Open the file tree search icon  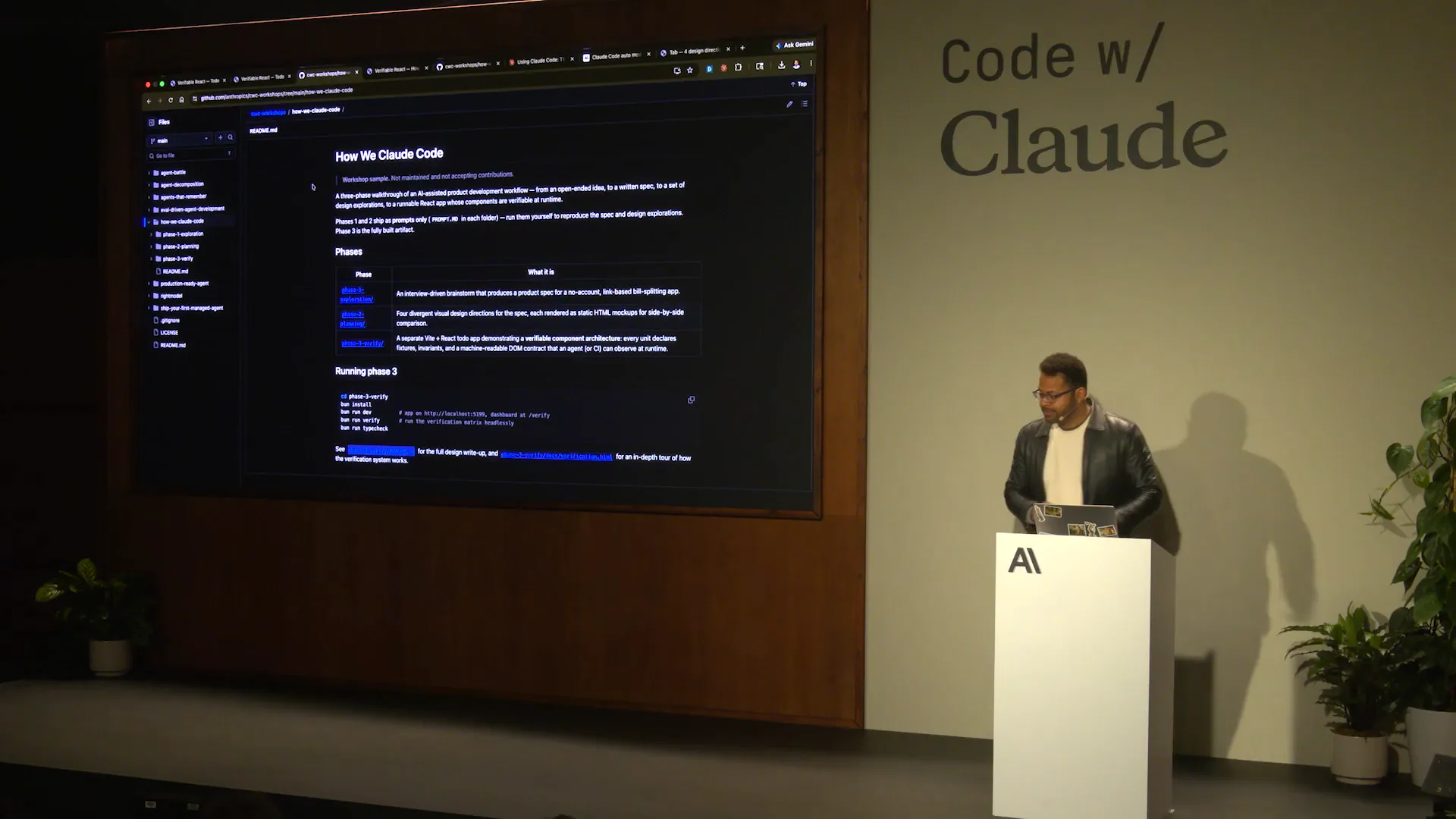(231, 137)
